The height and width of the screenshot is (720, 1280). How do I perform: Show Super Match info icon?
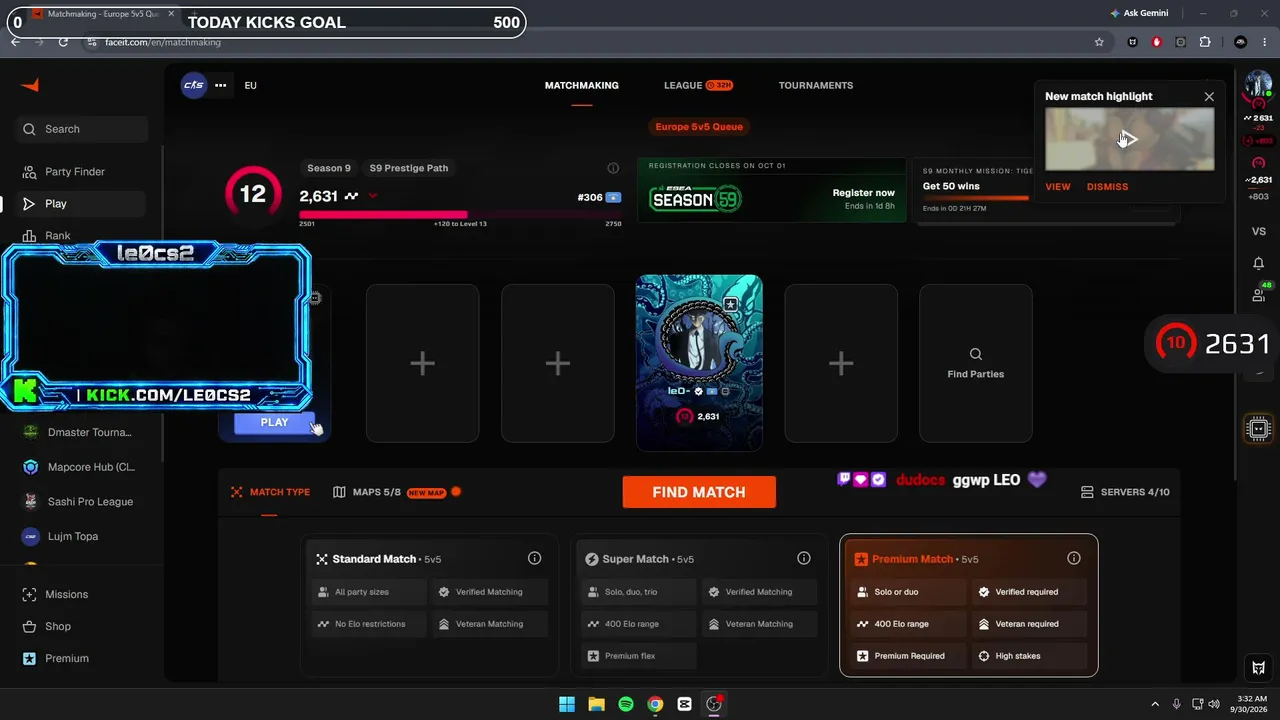[804, 558]
